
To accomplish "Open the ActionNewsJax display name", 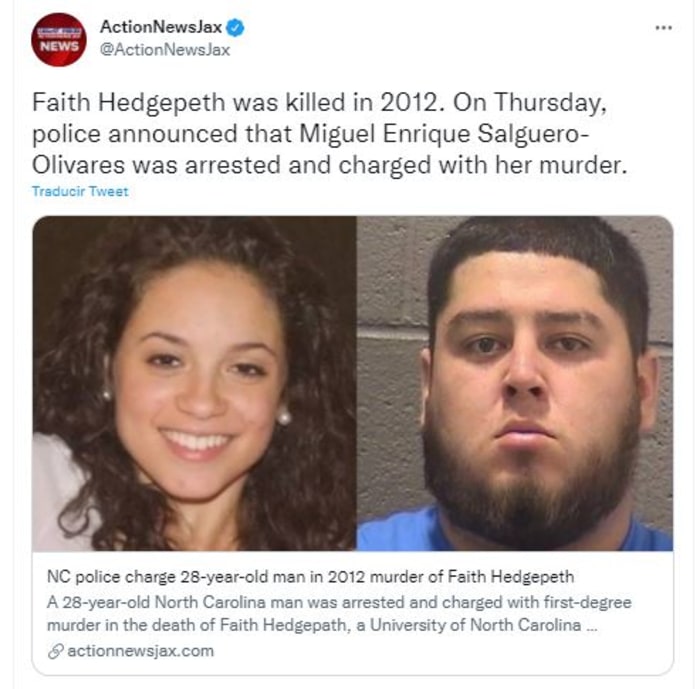I will 161,27.
